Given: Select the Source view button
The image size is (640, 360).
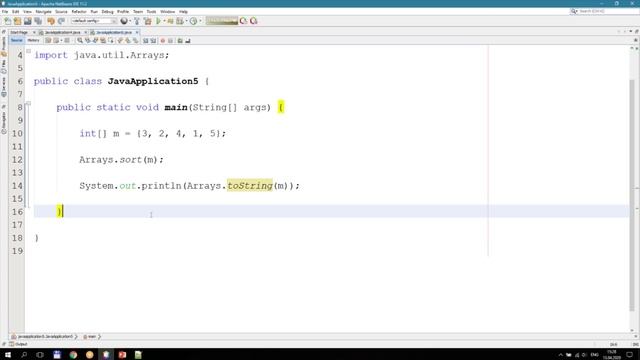Looking at the screenshot, I should point(17,40).
